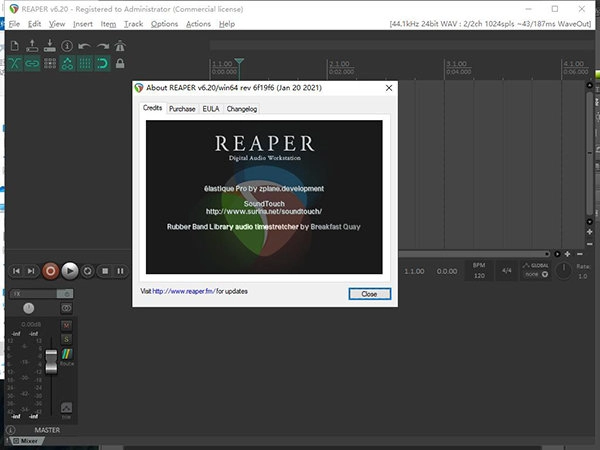Click the Close button in About dialog
Image resolution: width=600 pixels, height=450 pixels.
(369, 294)
